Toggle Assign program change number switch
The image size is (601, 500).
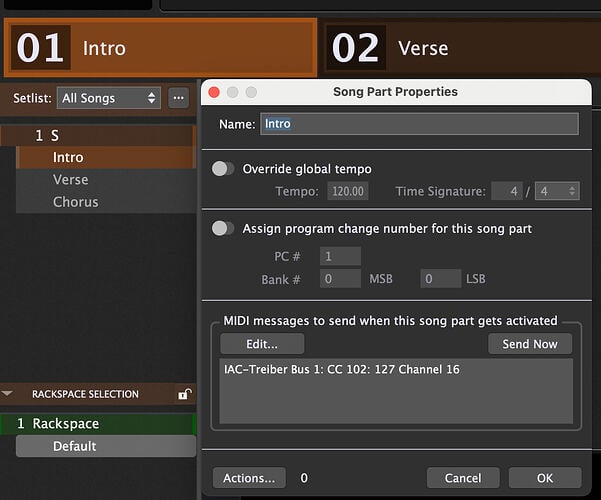click(x=223, y=228)
